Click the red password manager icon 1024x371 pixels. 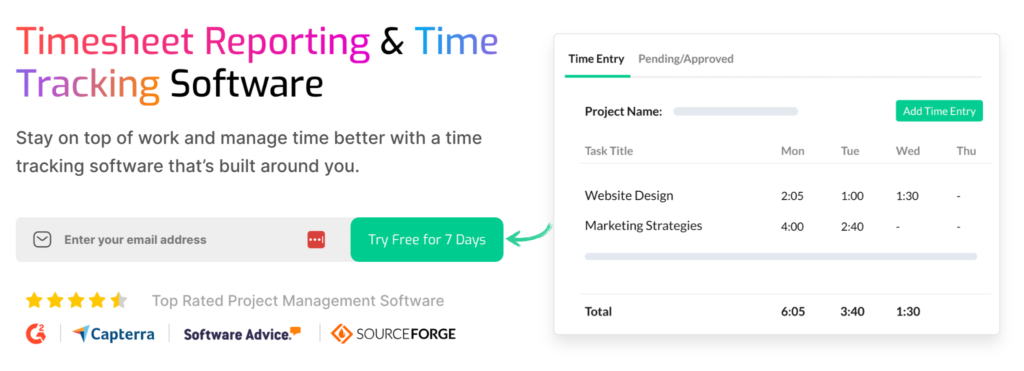[316, 240]
